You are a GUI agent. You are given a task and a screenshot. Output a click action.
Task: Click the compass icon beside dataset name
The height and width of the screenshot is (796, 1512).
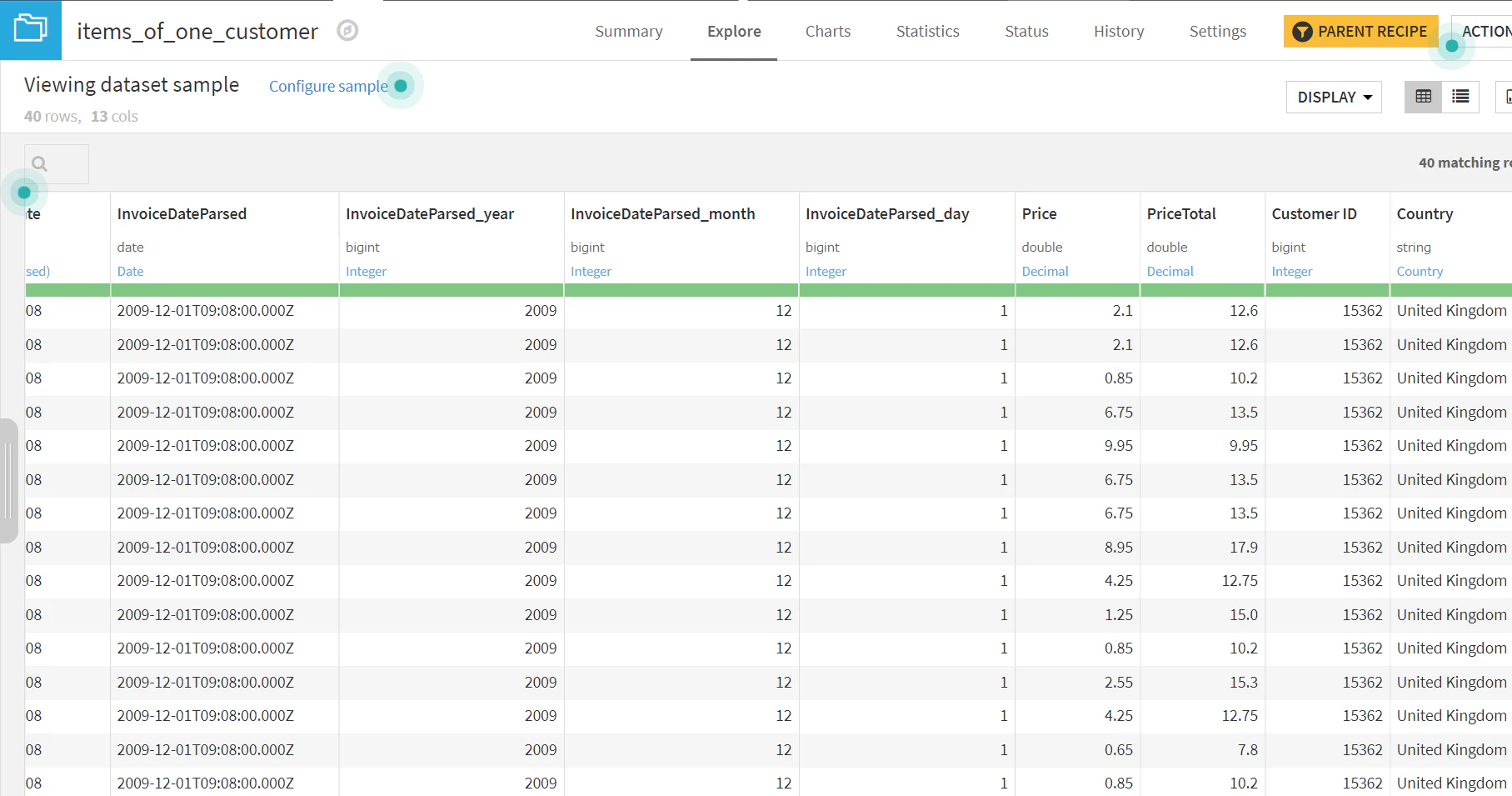point(347,31)
